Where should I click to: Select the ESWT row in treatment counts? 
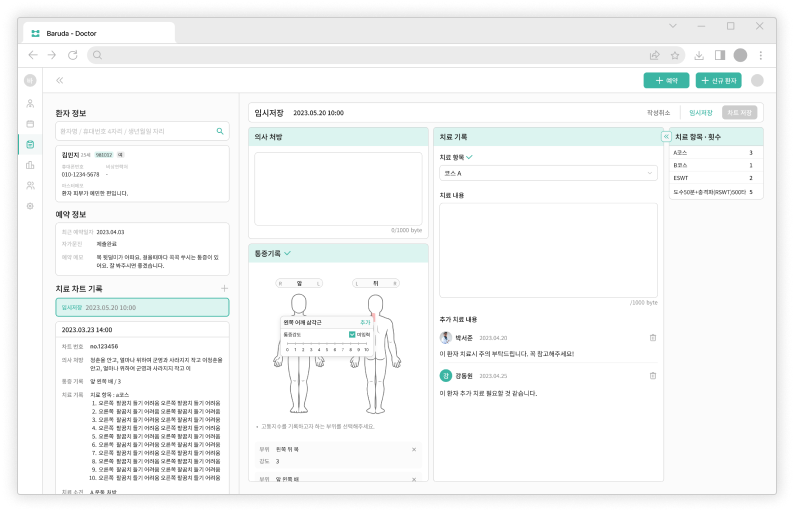pos(716,178)
